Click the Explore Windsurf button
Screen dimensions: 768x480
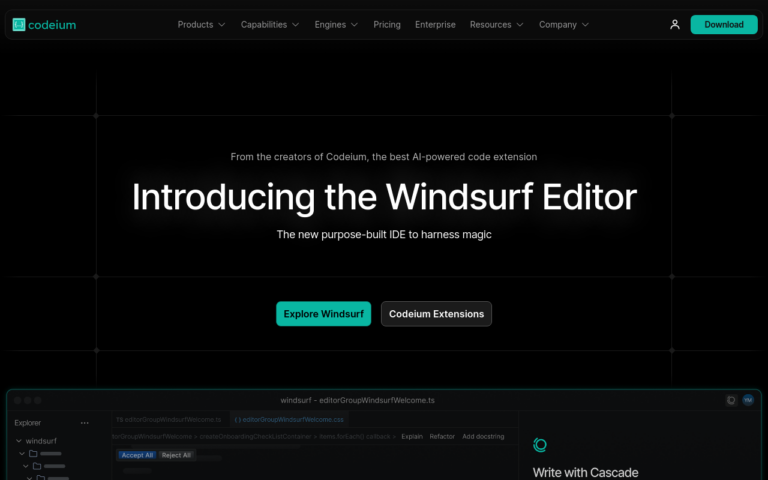(x=323, y=314)
